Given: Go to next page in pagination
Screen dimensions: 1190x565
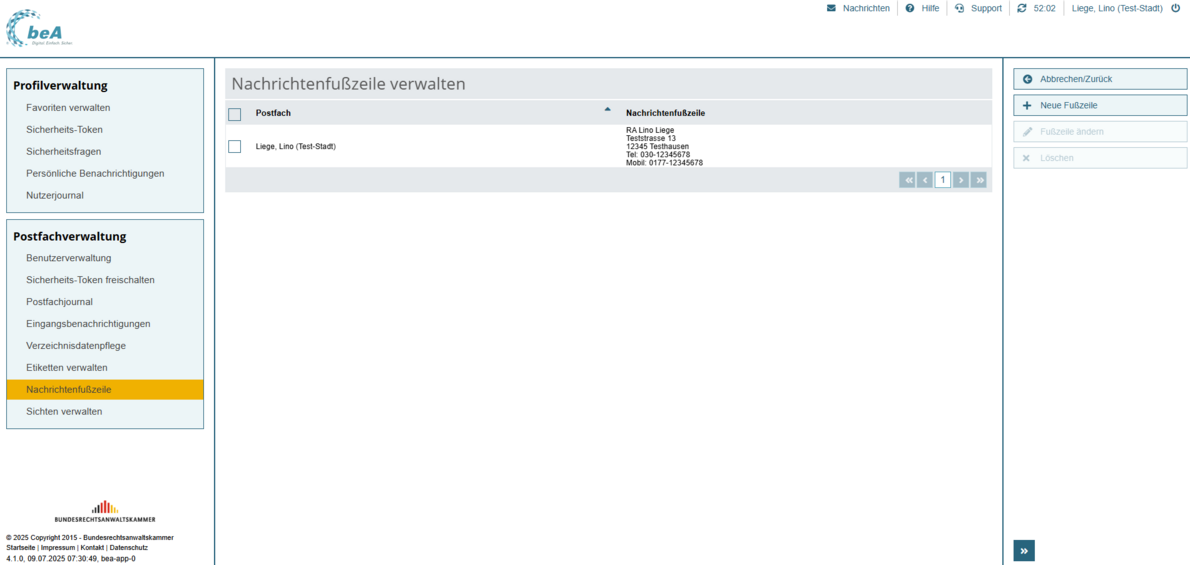Looking at the screenshot, I should tap(961, 180).
